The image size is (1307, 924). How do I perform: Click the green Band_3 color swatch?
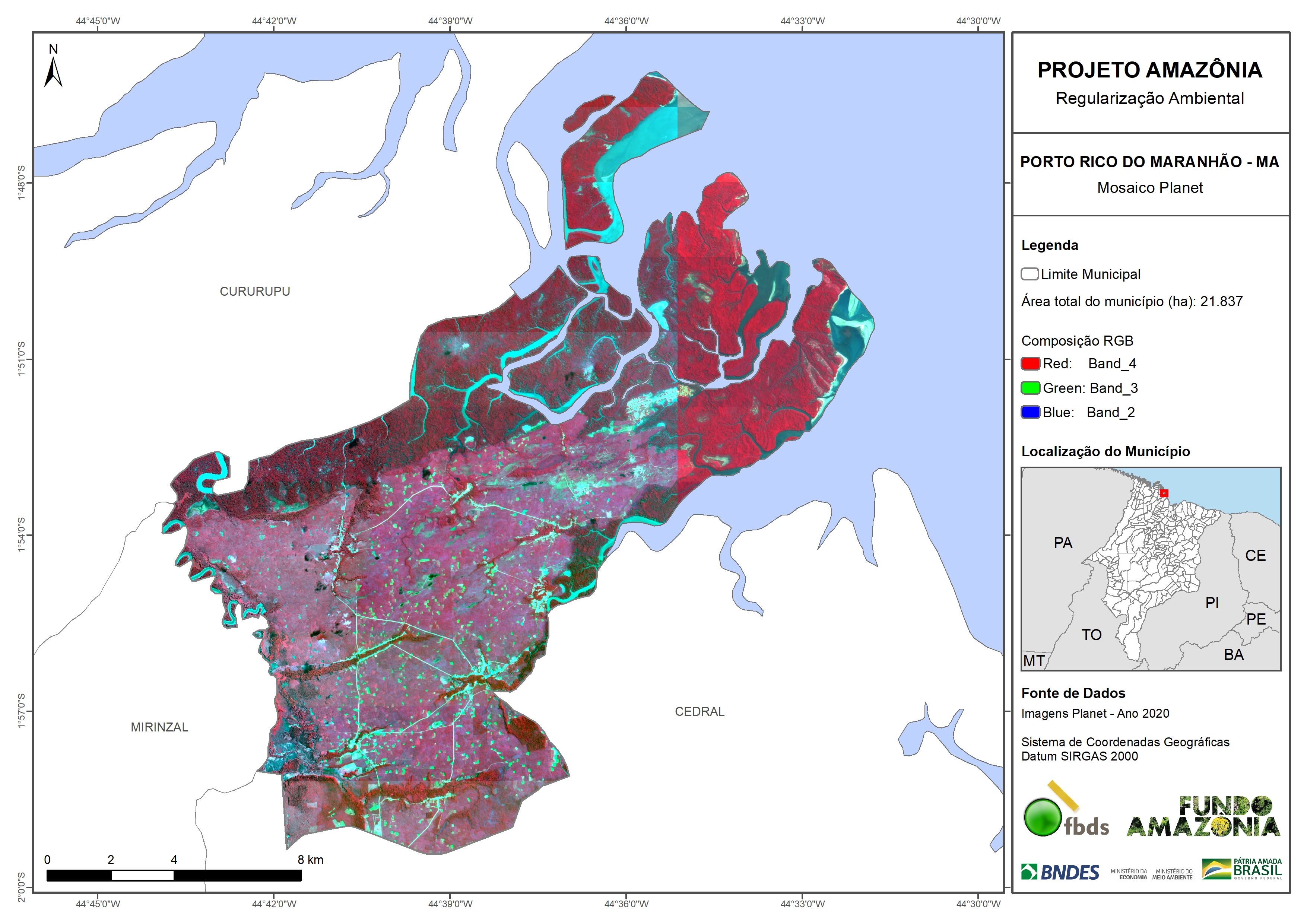coord(1030,388)
